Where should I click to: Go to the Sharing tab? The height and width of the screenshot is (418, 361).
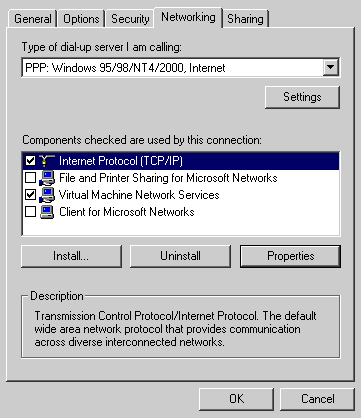(245, 19)
